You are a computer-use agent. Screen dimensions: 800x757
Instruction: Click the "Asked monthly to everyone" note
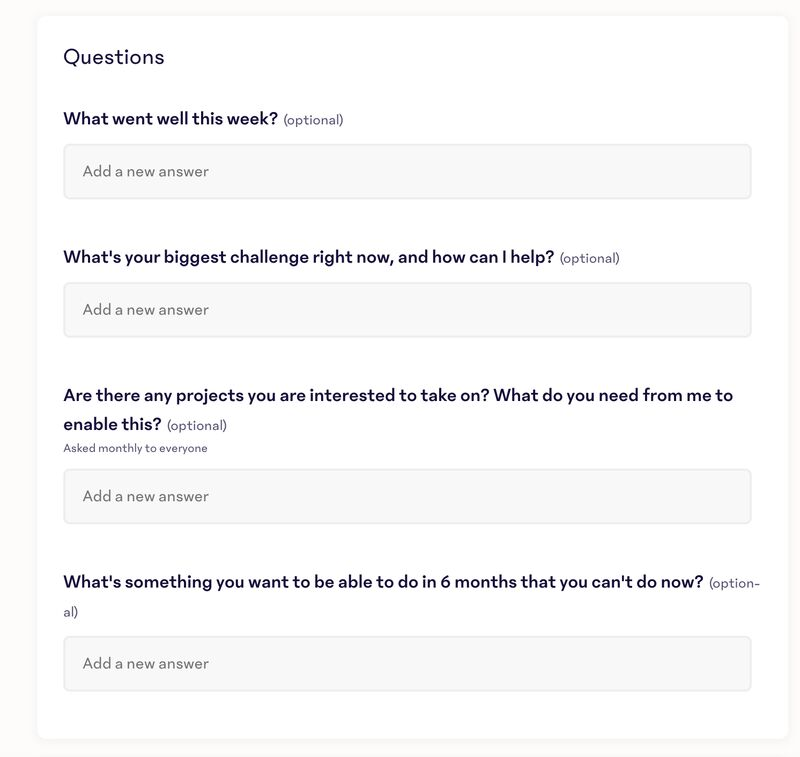(135, 448)
